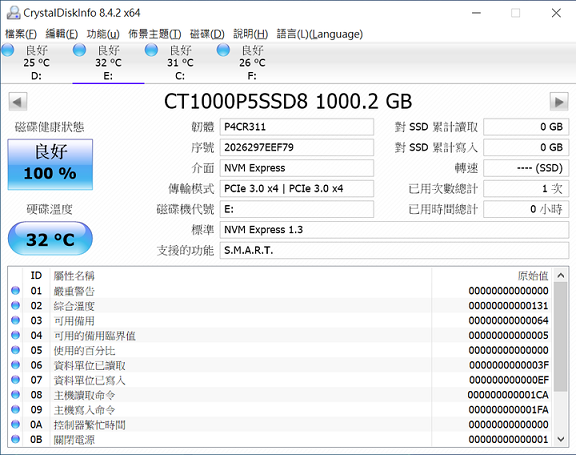Click the status dot of attribute 0B
Viewport: 576px width, 455px height.
15,439
